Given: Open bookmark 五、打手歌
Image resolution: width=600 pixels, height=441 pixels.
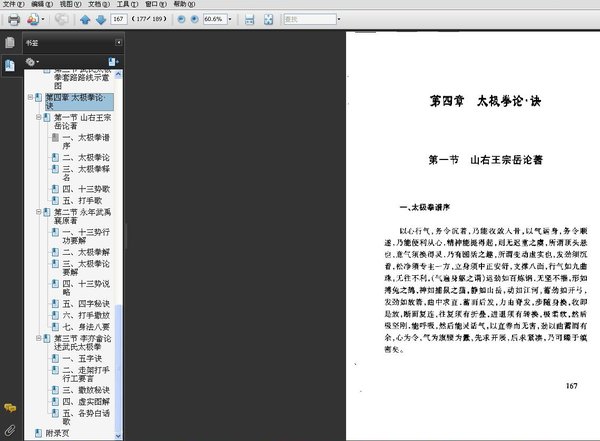Looking at the screenshot, I should [x=82, y=201].
